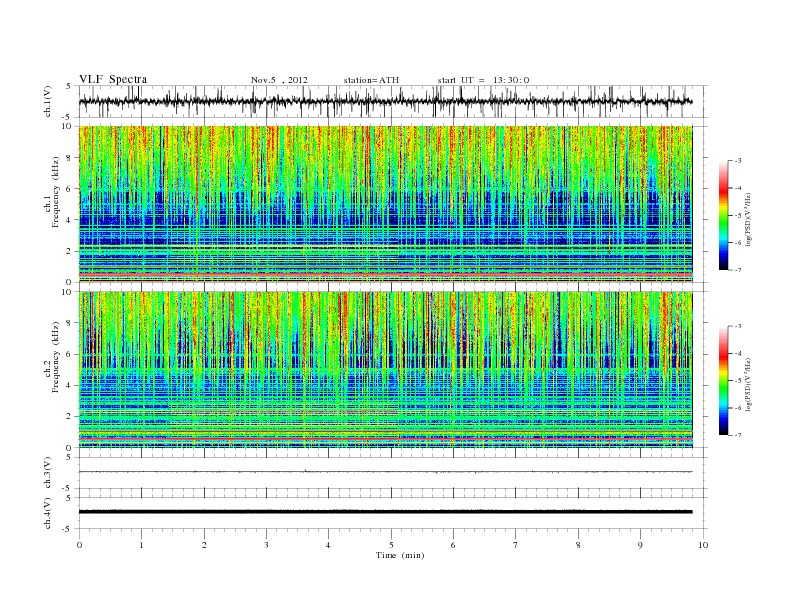The width and height of the screenshot is (792, 612).
Task: Click time axis tick label 9
Action: (640, 545)
